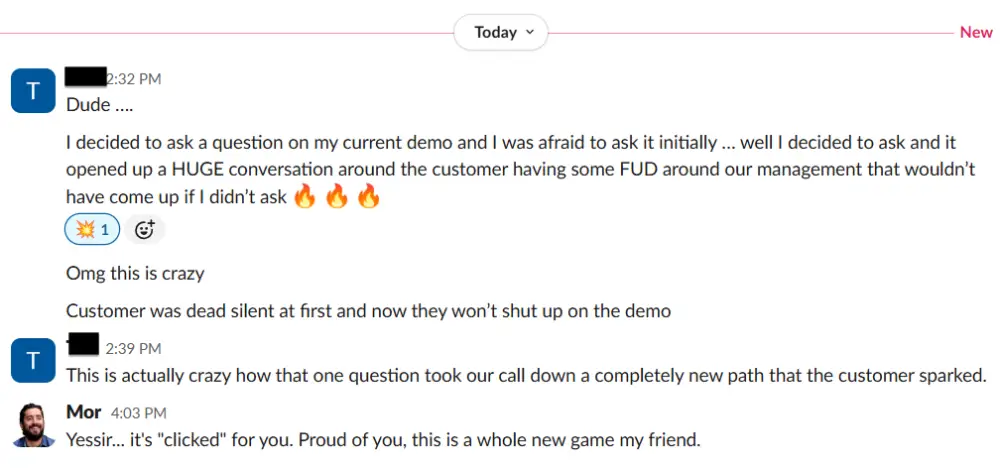
Task: Open the profile via the "Mor" sender name
Action: [x=84, y=412]
